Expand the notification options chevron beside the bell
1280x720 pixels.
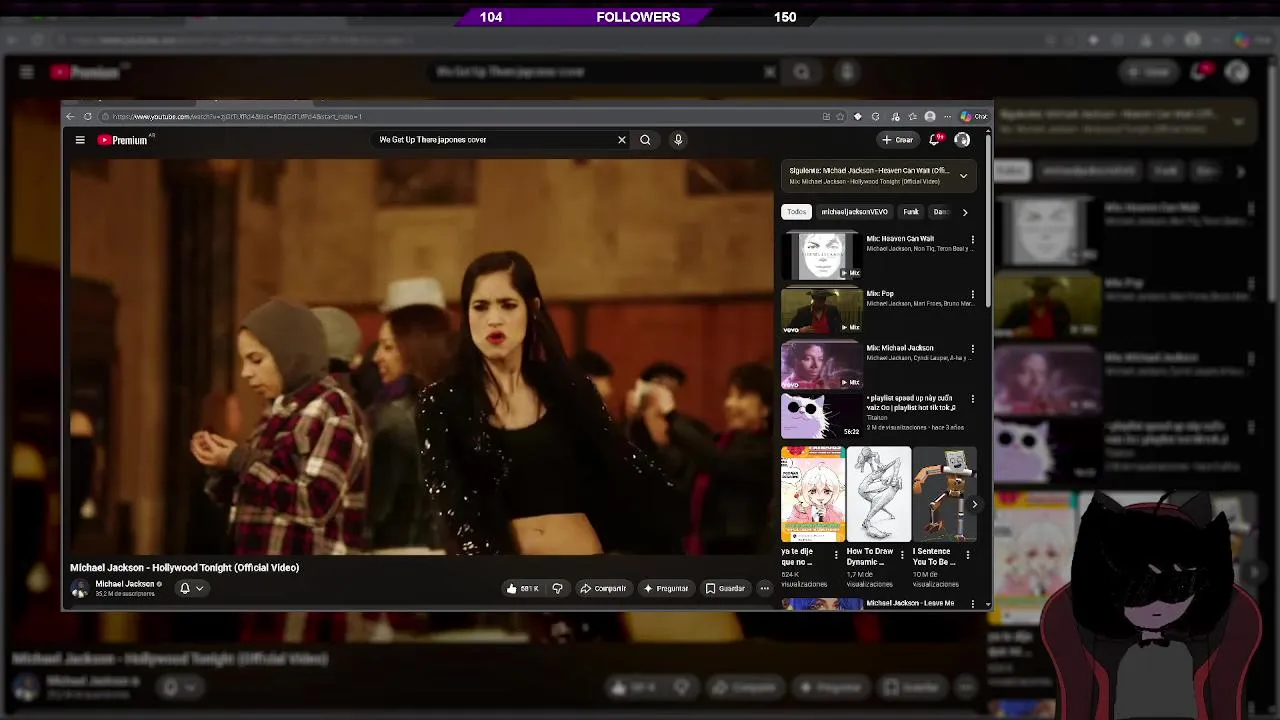(199, 588)
